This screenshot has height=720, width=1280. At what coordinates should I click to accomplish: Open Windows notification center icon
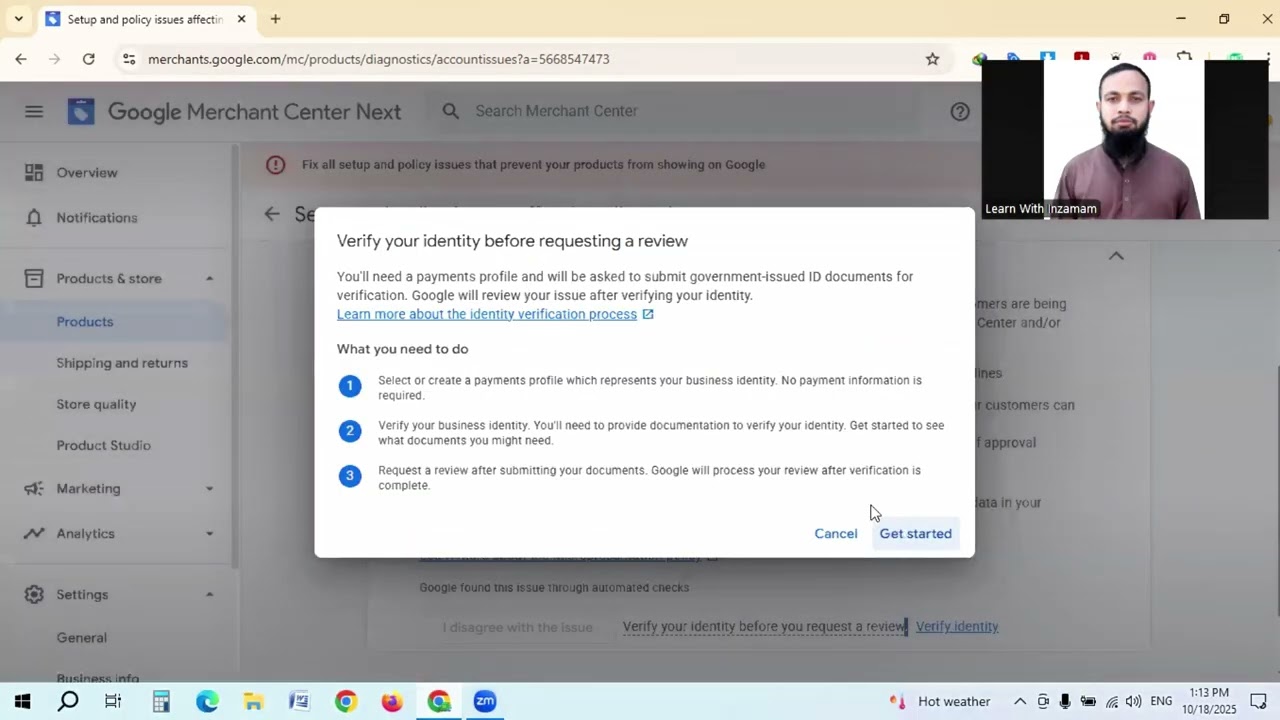pos(1259,701)
